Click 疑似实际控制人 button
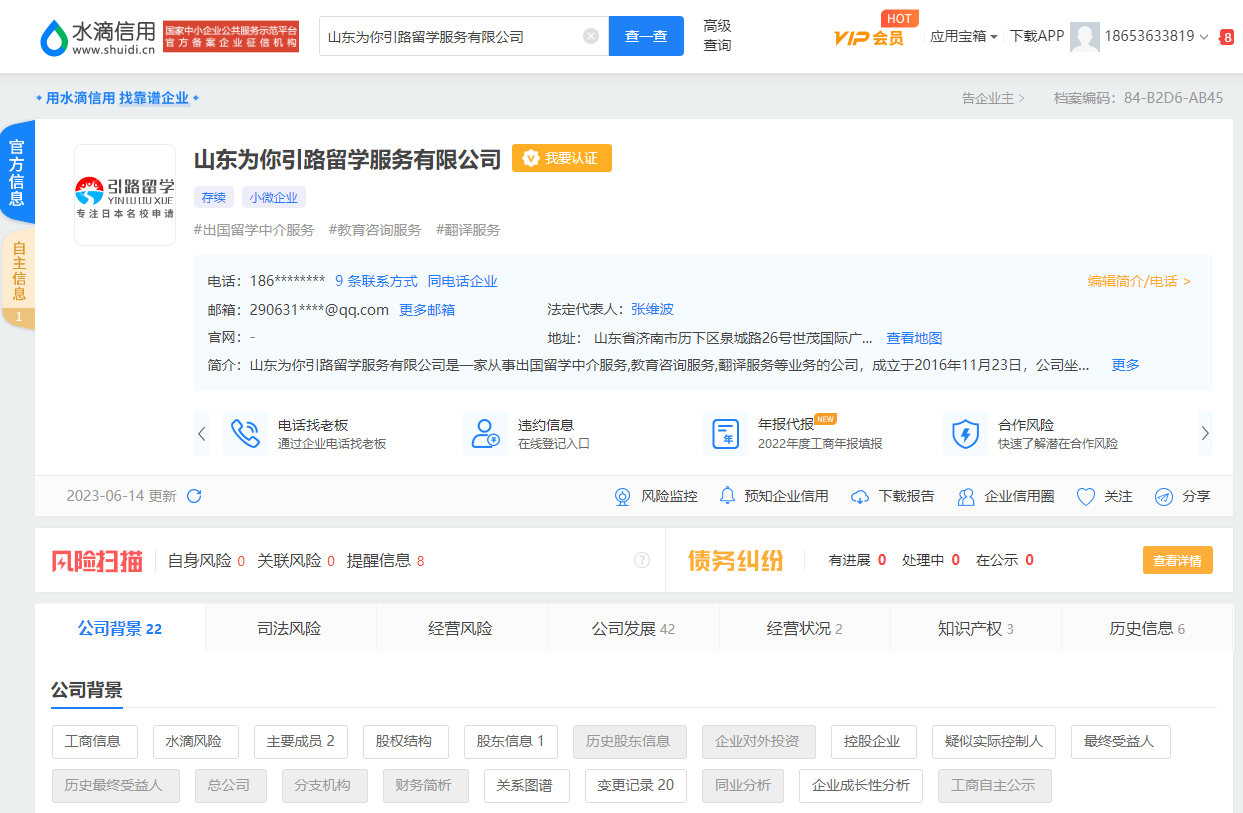1243x813 pixels. click(993, 742)
